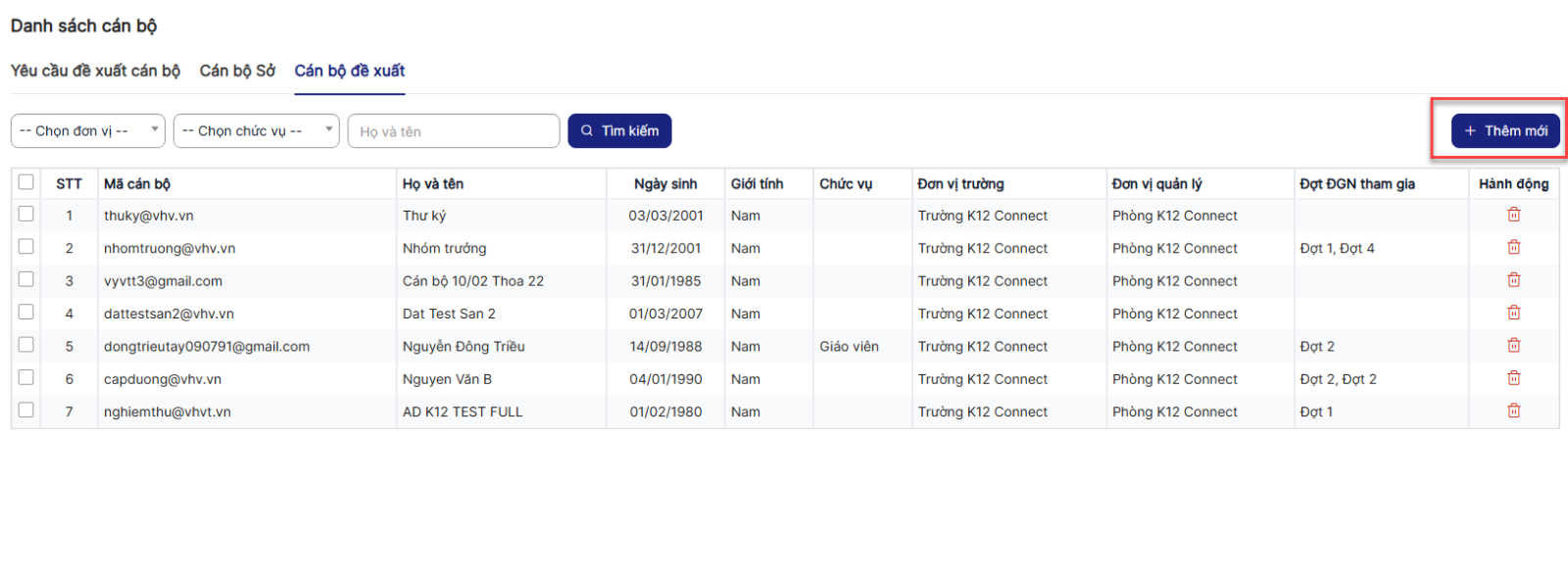Switch to Yêu cầu đề xuất cán bộ tab
Viewport: 1568px width, 583px height.
tap(95, 71)
